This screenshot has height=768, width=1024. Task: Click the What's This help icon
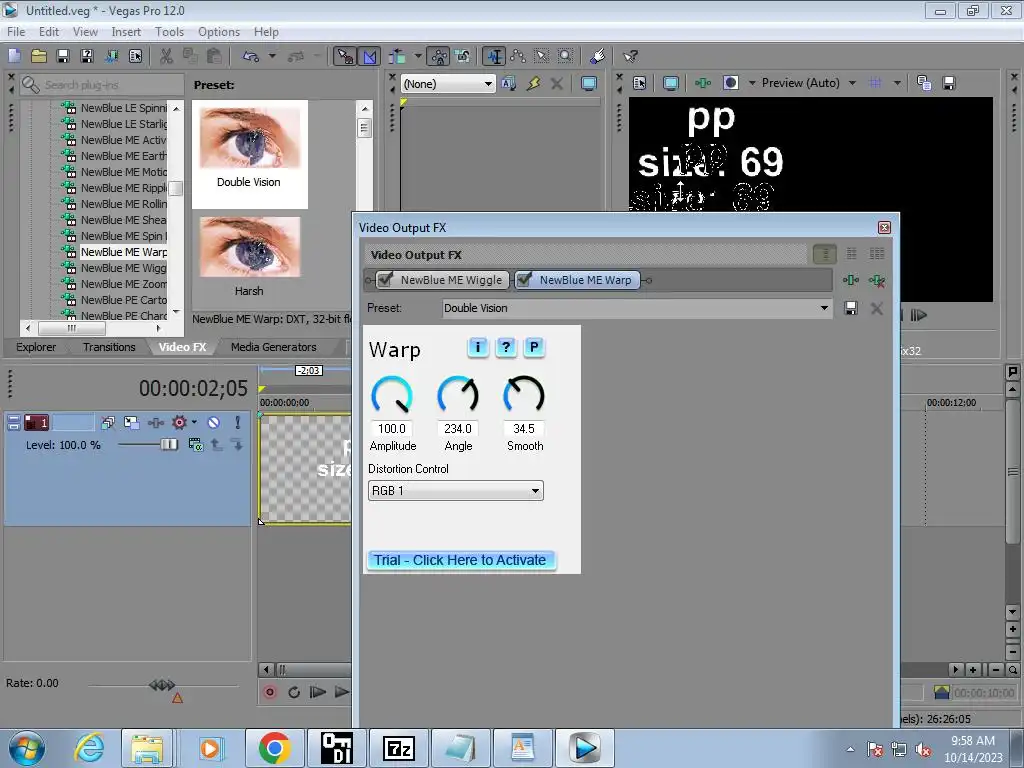[630, 57]
